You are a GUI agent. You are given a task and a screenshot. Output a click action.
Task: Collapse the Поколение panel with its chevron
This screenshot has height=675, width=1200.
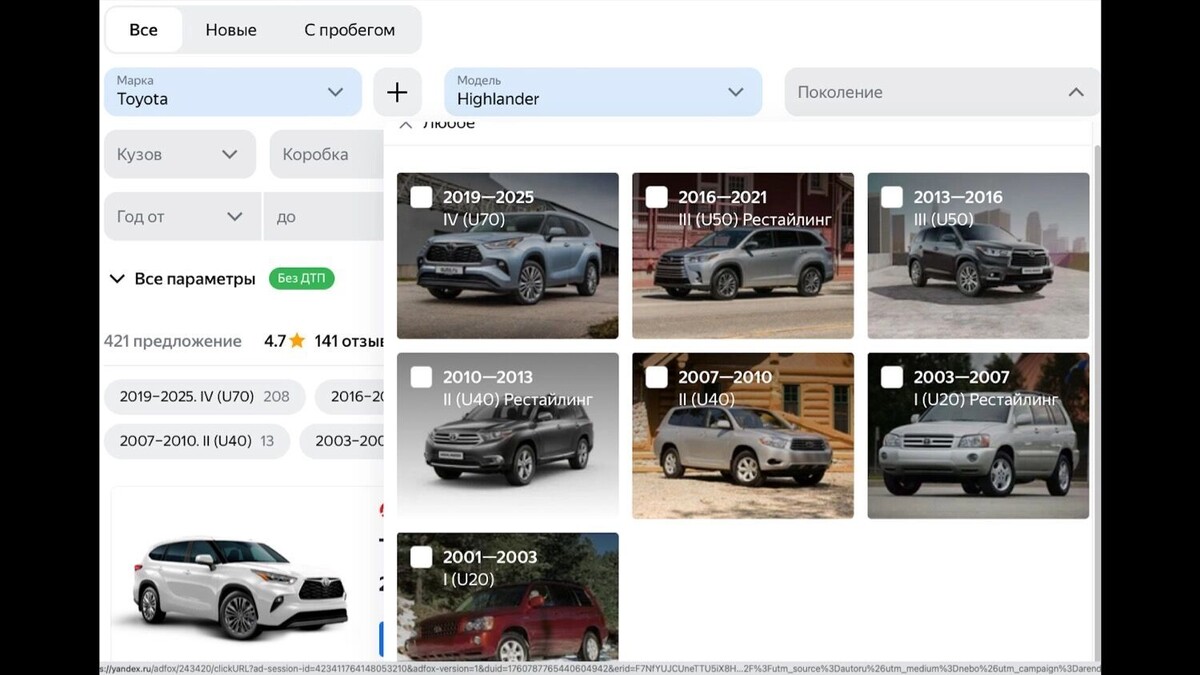1076,91
